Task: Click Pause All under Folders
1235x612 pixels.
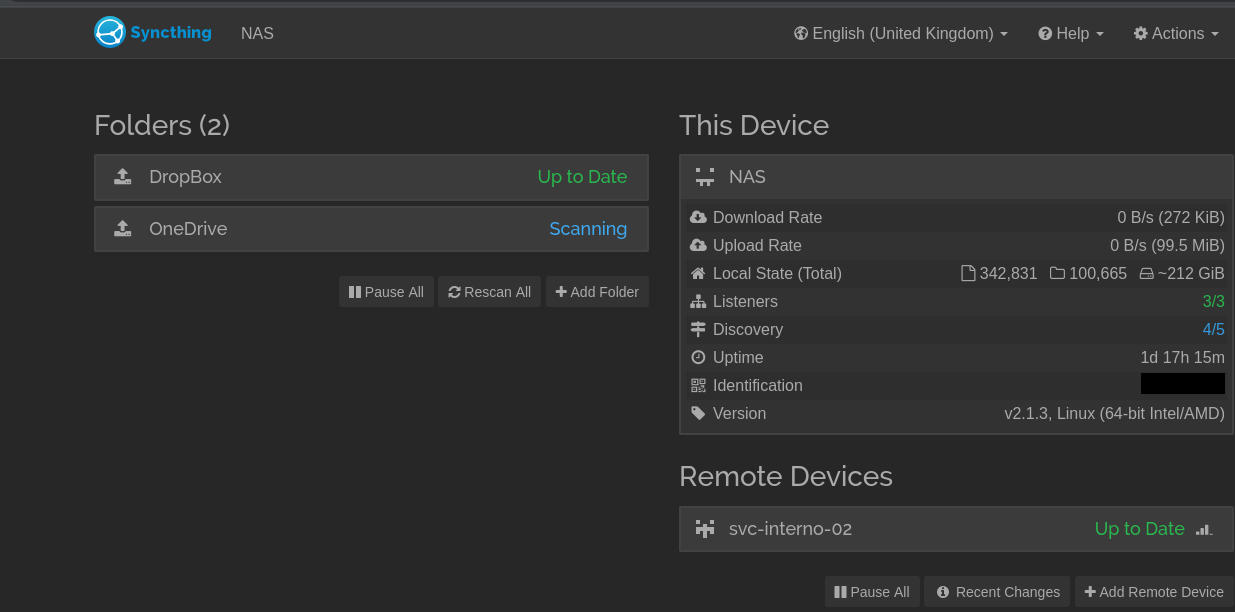Action: [386, 292]
